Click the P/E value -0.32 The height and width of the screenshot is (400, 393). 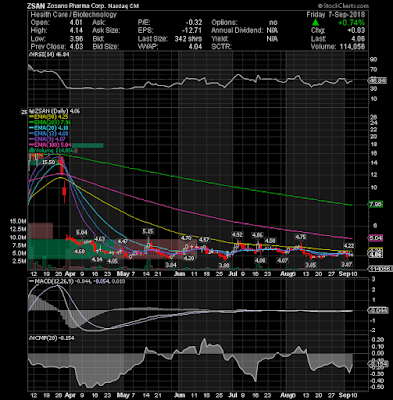coord(194,23)
